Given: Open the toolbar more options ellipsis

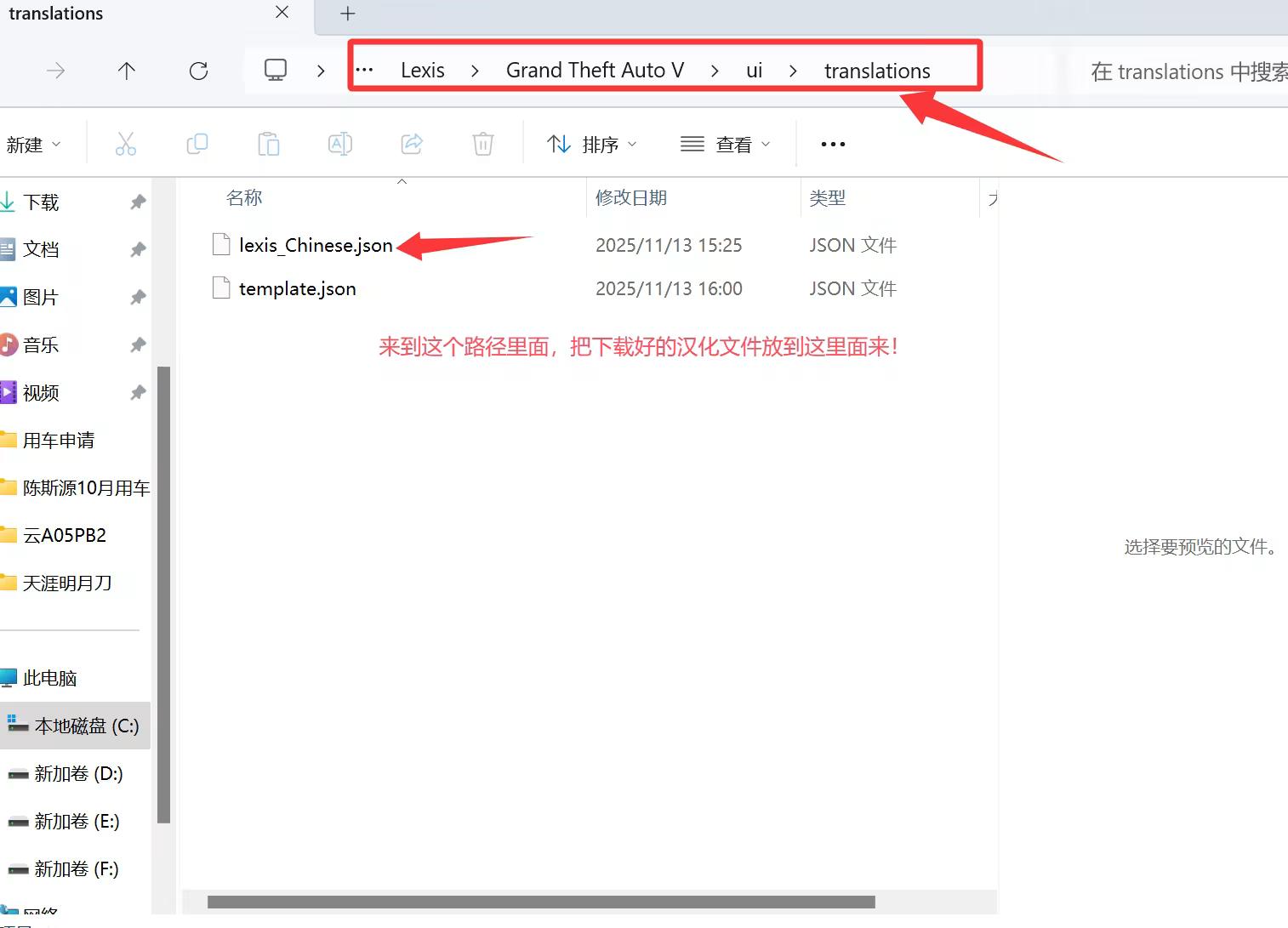Looking at the screenshot, I should click(x=833, y=145).
